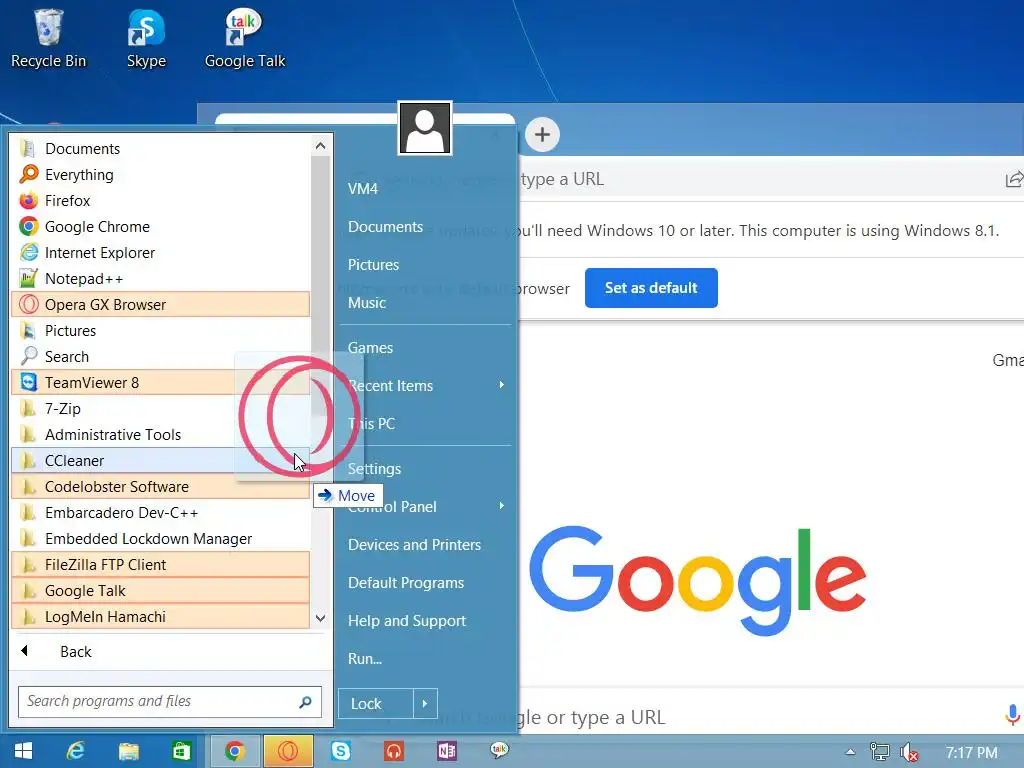This screenshot has height=768, width=1024.
Task: Open Documents in the right Start pane
Action: pyautogui.click(x=385, y=227)
